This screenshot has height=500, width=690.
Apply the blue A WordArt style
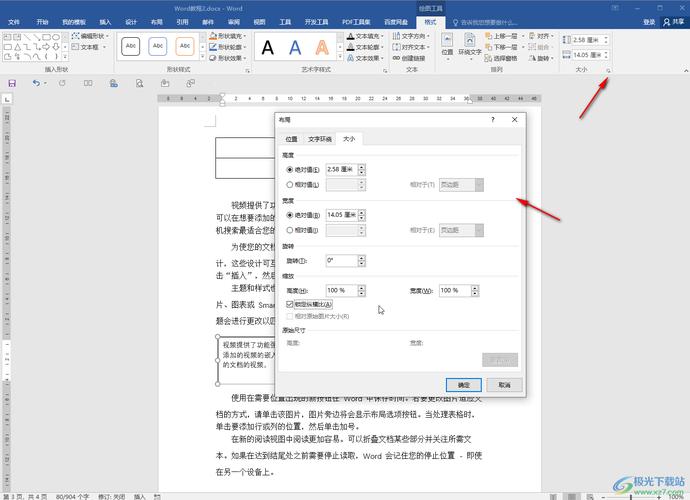click(295, 47)
